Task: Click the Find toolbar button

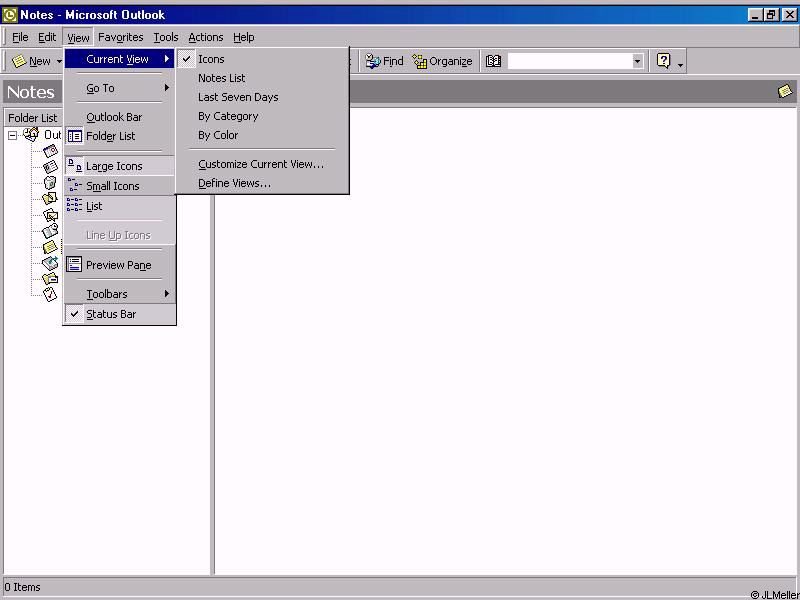Action: pos(385,61)
